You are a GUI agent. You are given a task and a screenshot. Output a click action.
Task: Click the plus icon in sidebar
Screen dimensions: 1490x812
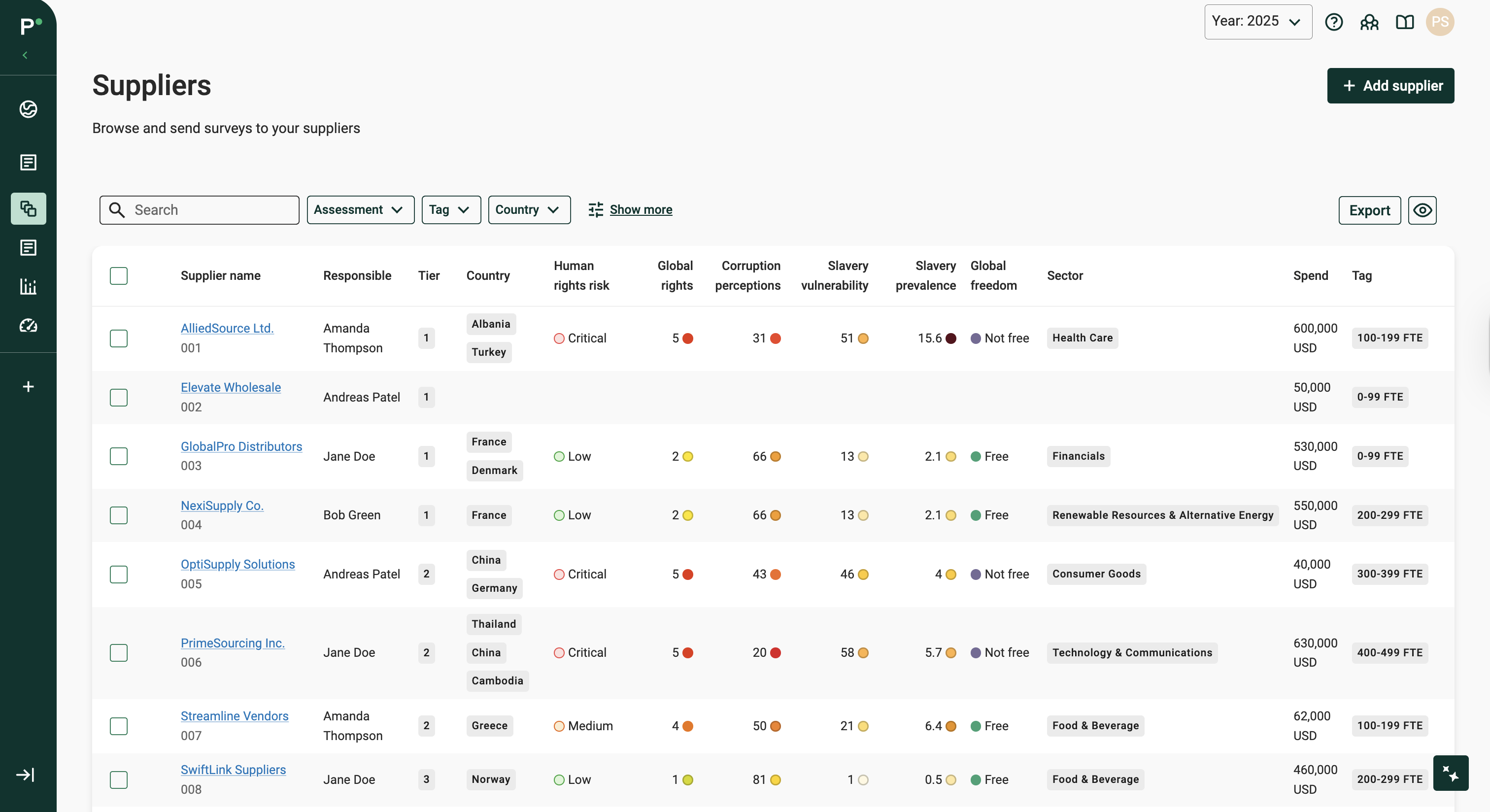coord(29,386)
